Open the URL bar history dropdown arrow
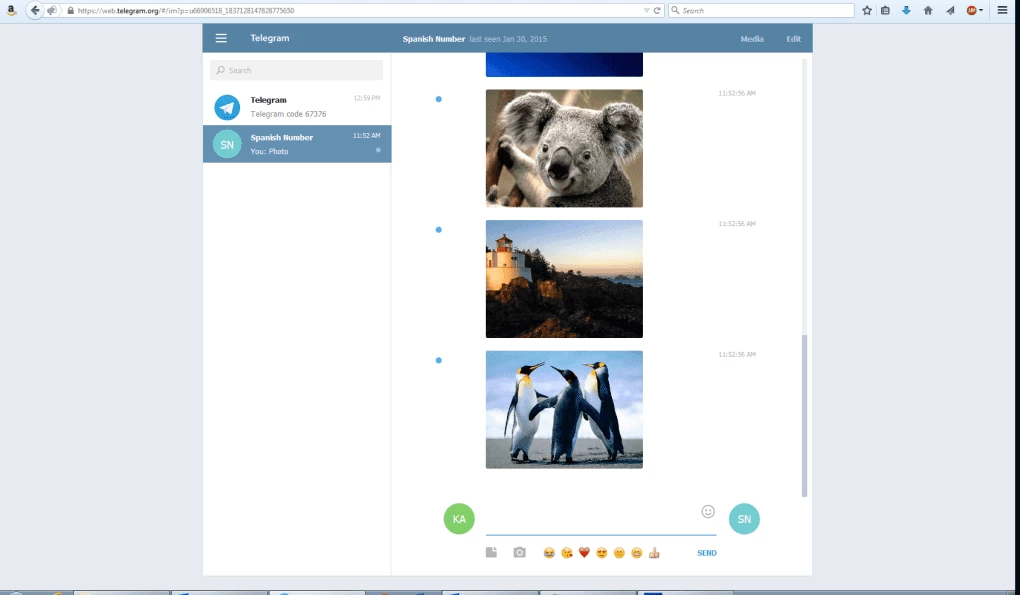The height and width of the screenshot is (595, 1020). (x=646, y=10)
